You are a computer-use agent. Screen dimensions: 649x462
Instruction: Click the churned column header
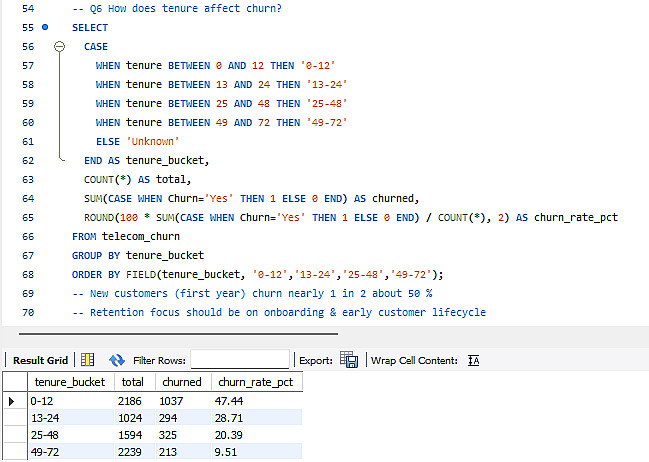(183, 382)
